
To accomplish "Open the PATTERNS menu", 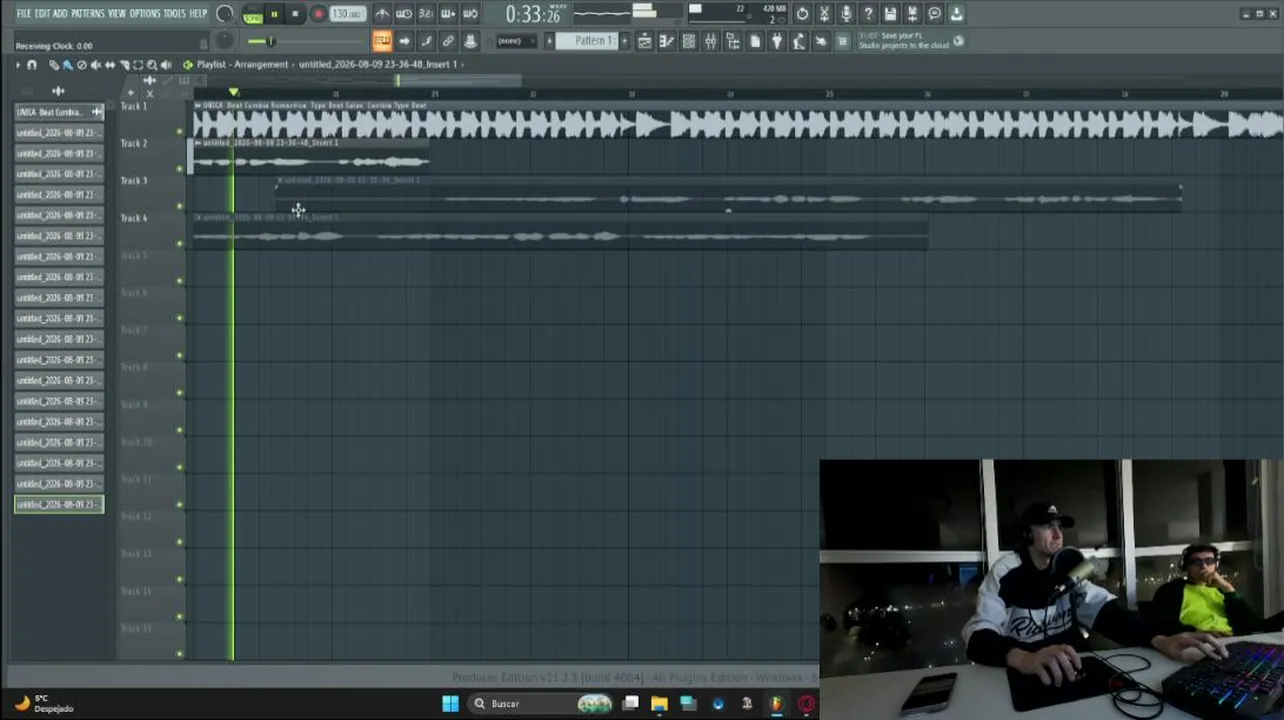I will point(88,13).
